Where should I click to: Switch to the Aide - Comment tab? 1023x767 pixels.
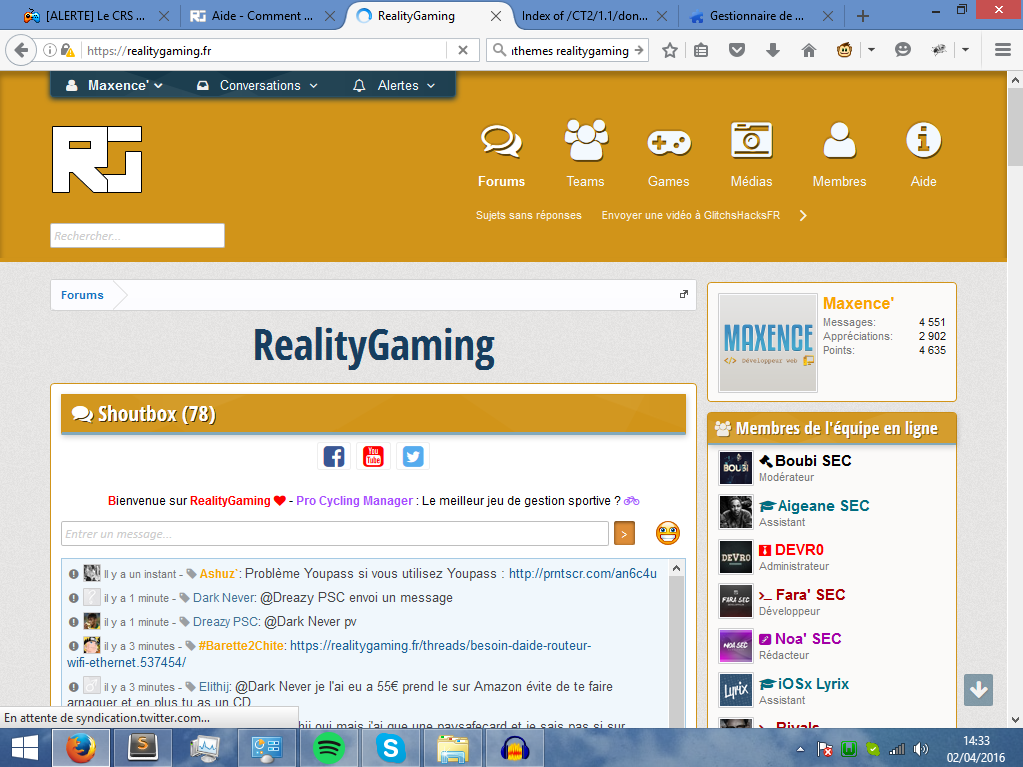[x=262, y=16]
